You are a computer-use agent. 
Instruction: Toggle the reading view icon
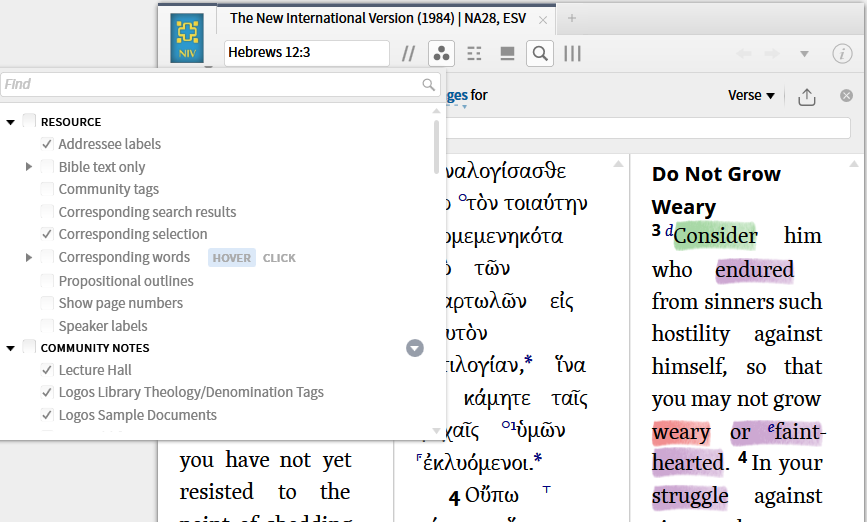(507, 54)
